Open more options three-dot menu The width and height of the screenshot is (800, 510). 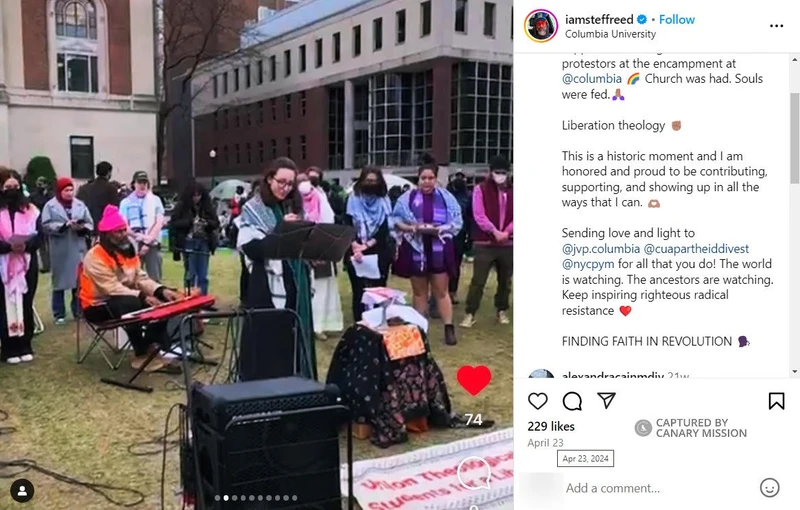click(x=776, y=26)
